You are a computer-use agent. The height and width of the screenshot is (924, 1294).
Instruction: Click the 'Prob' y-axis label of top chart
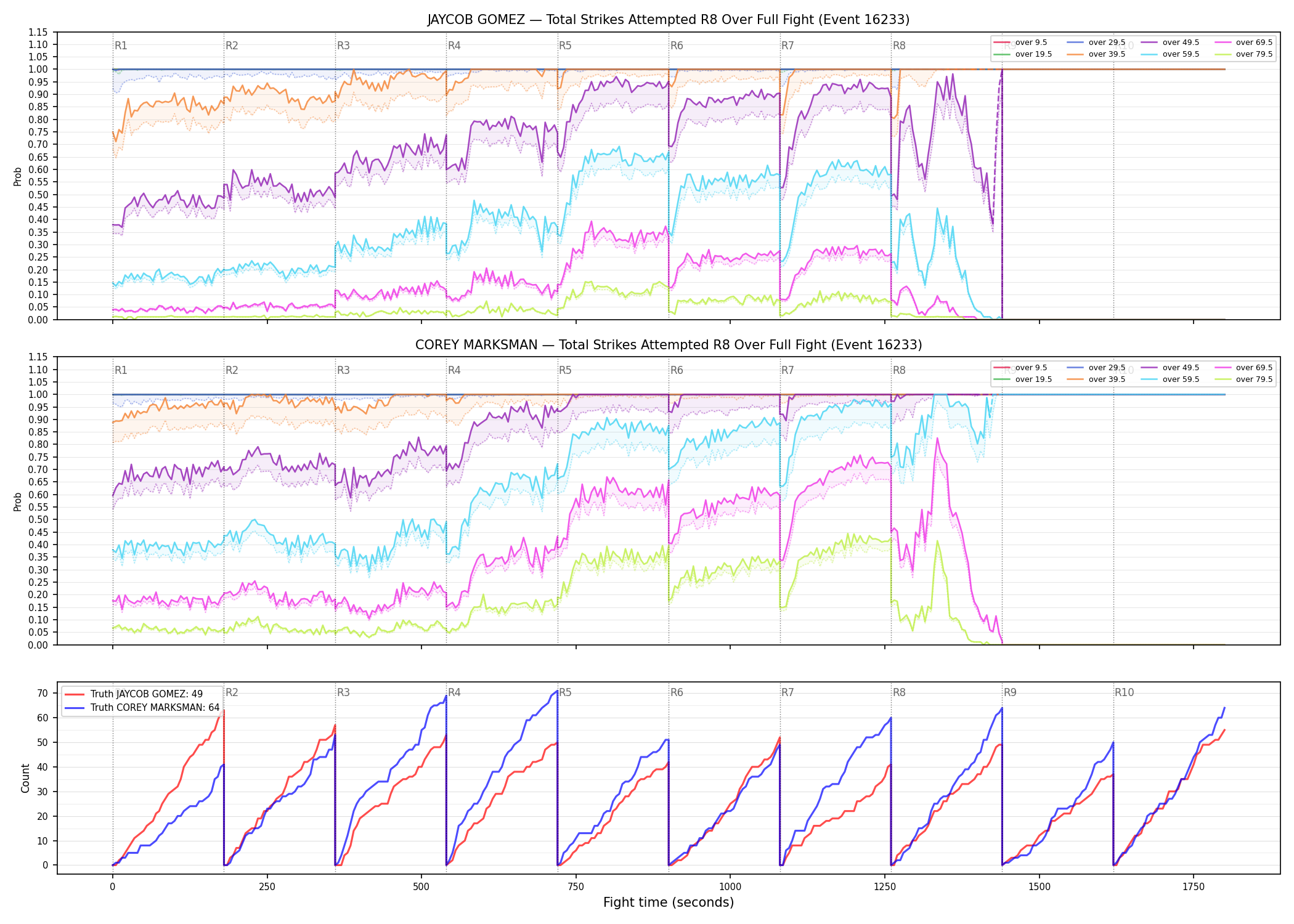pos(18,177)
